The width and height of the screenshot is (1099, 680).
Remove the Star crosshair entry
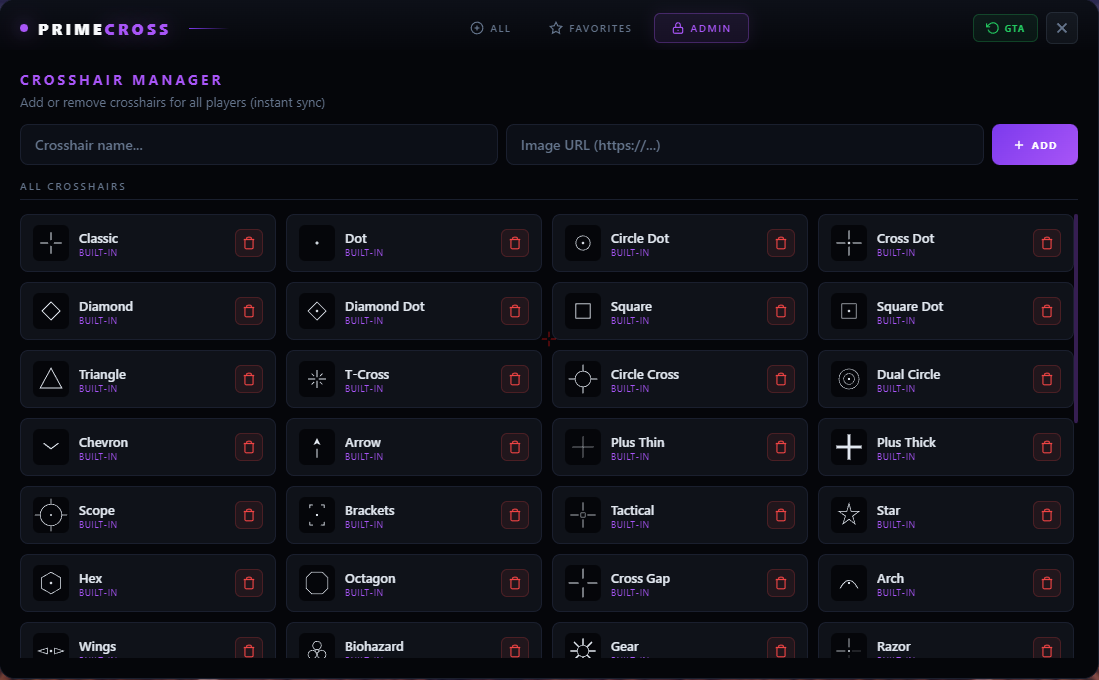click(x=1047, y=515)
